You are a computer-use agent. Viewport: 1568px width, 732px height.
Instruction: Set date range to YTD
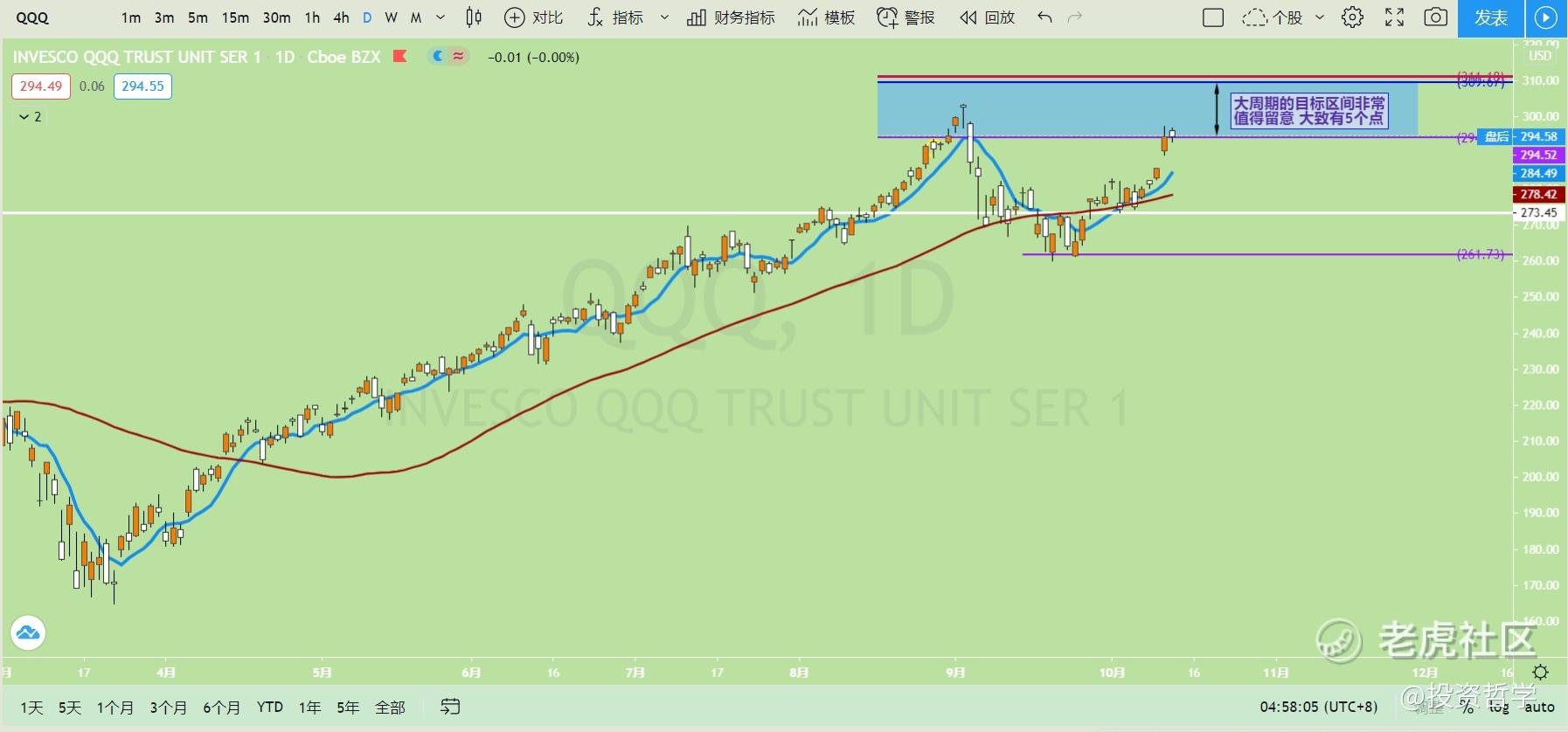coord(270,707)
